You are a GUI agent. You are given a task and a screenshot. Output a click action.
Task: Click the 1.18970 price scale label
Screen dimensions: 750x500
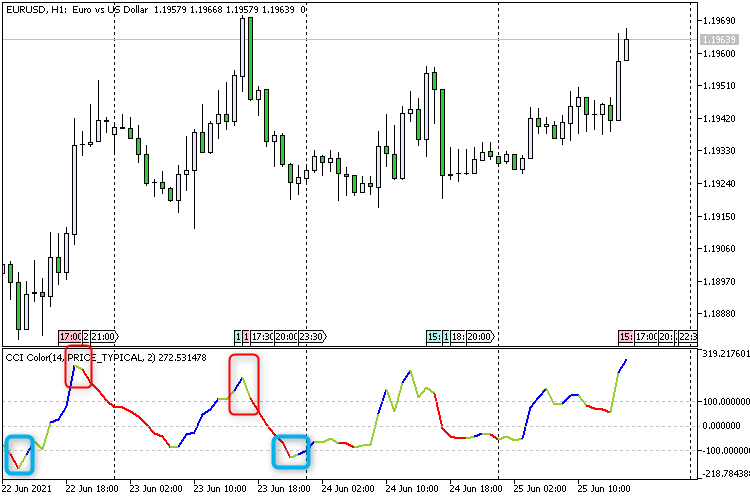point(719,281)
